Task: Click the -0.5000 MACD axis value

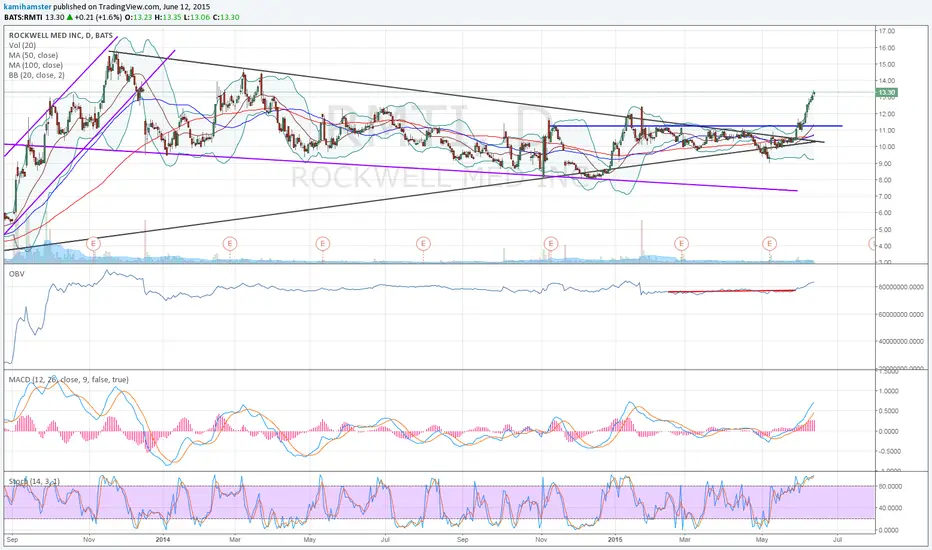Action: [889, 451]
